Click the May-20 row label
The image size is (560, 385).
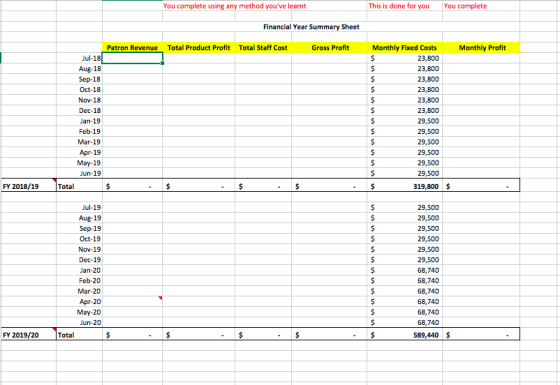tap(89, 312)
